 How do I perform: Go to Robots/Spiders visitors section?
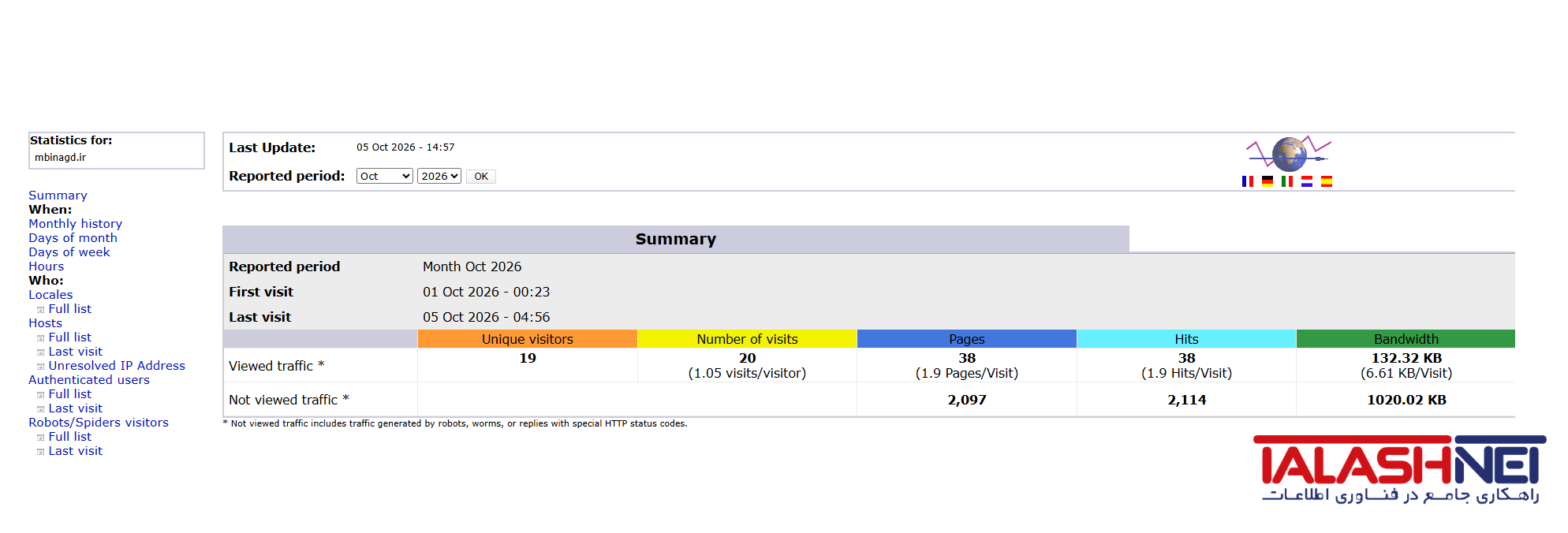[x=99, y=423]
